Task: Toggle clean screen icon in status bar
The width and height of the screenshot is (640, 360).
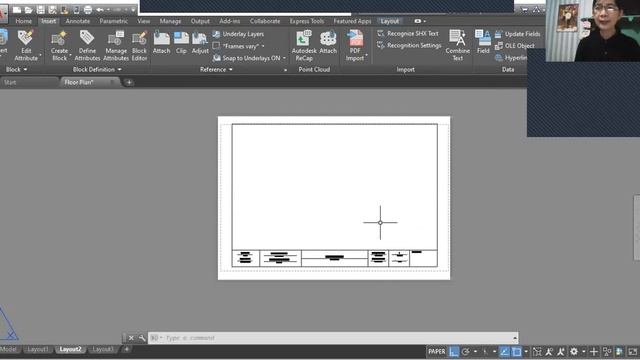Action: tap(633, 351)
